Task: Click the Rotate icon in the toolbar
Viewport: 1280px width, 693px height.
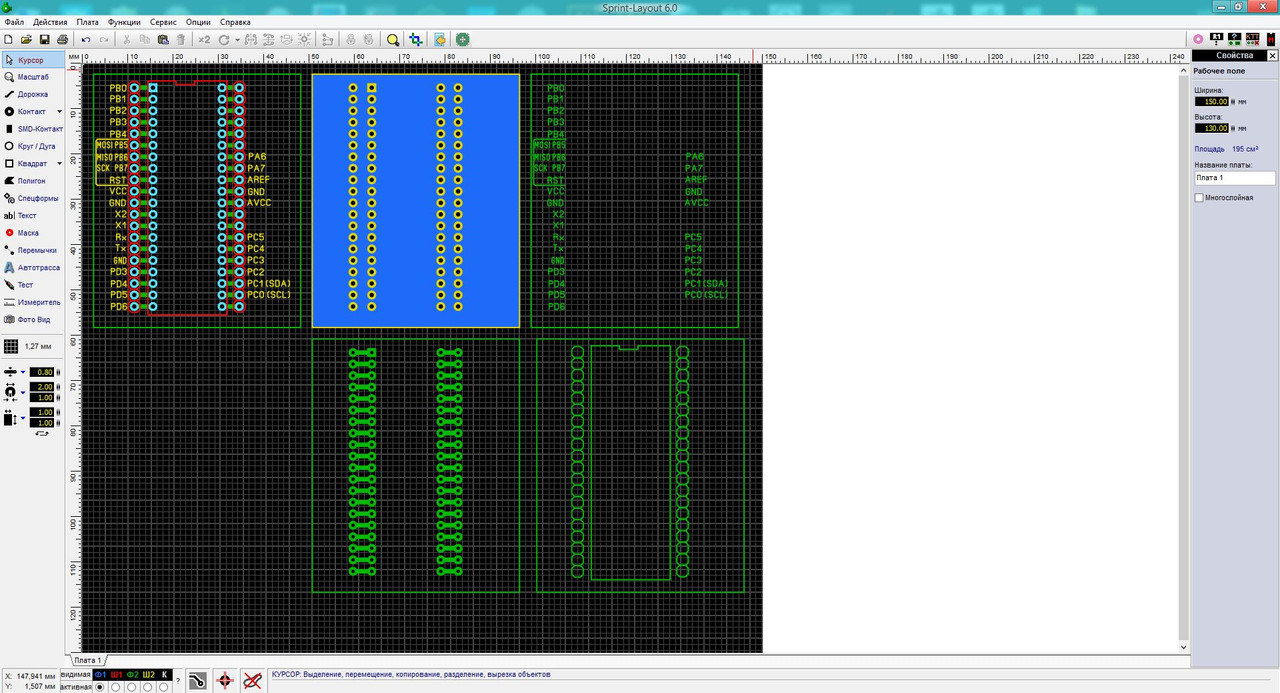Action: click(224, 40)
